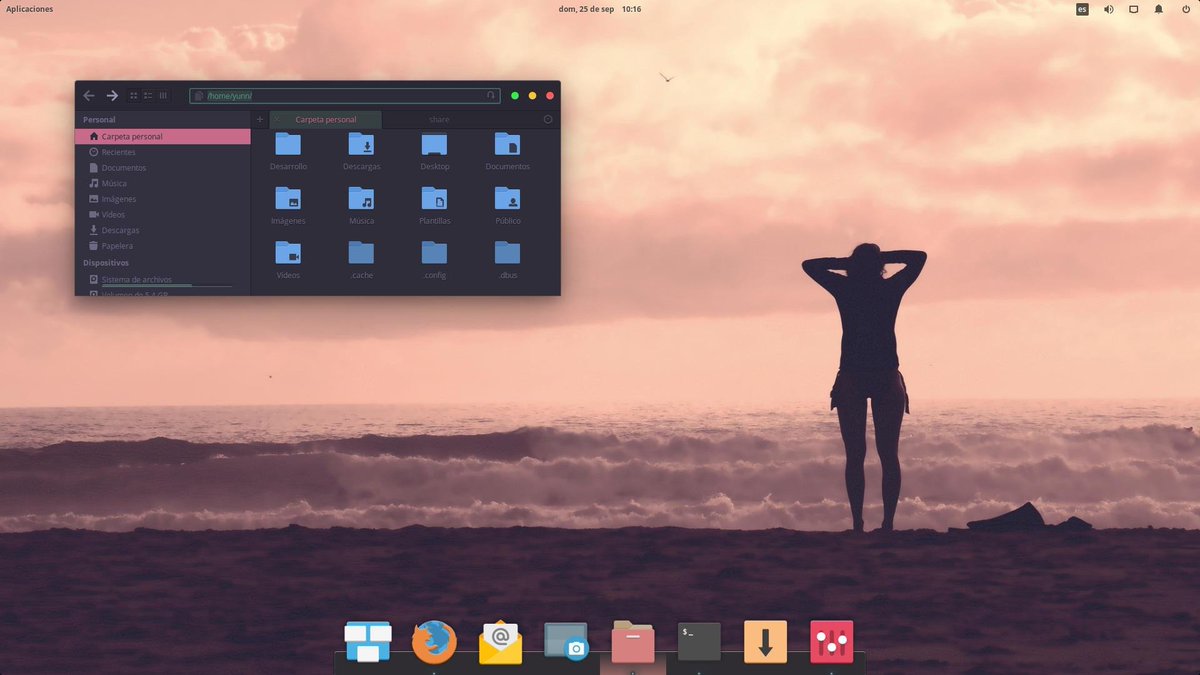Open Imágenes in the sidebar
The image size is (1200, 675).
pyautogui.click(x=162, y=199)
